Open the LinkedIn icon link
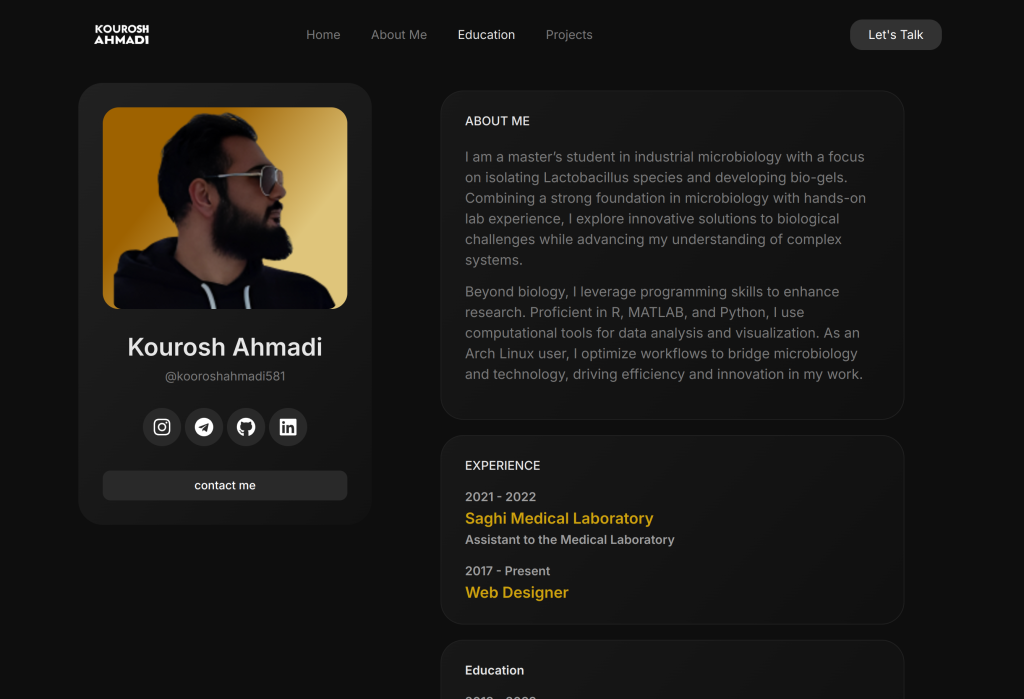The image size is (1024, 699). point(288,427)
